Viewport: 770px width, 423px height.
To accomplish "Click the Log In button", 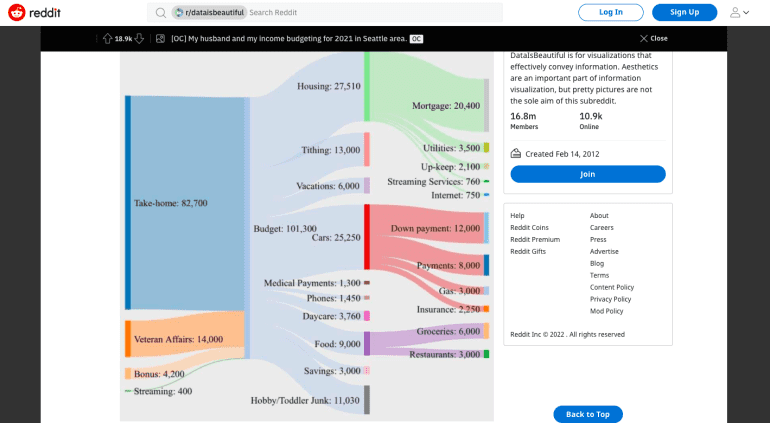I will [610, 12].
